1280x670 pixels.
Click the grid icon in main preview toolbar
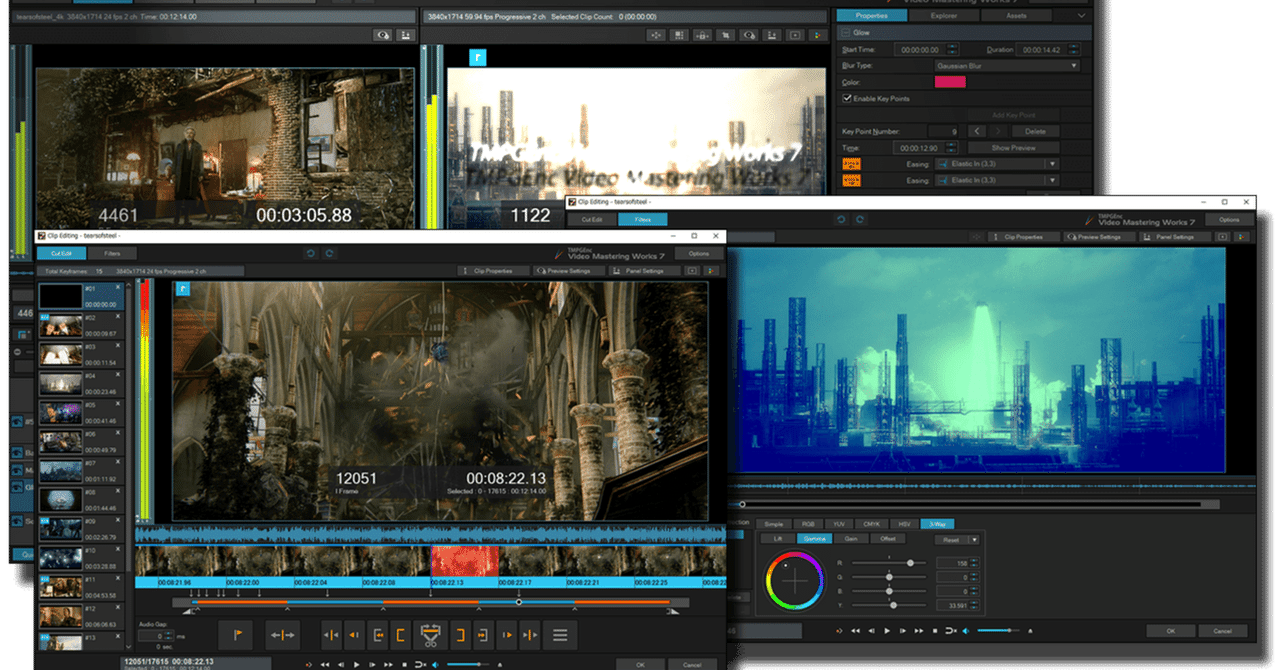pyautogui.click(x=679, y=35)
